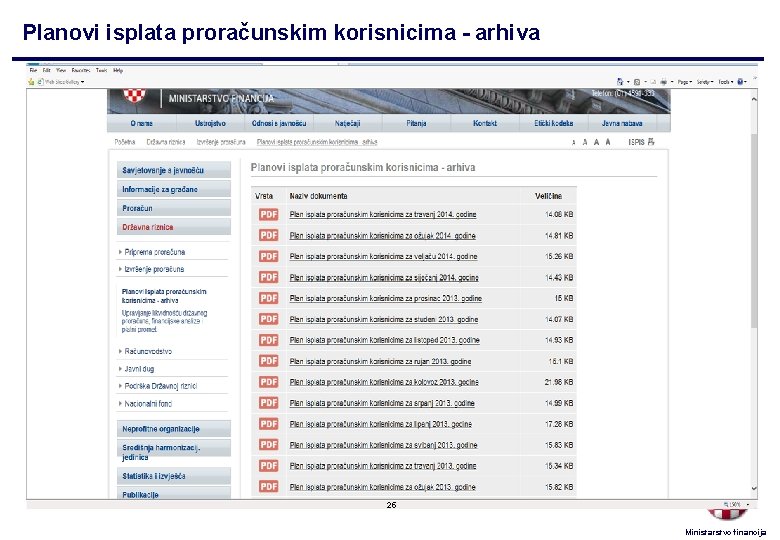Viewport: 780px width, 540px height.
Task: Click the 'Naziv dokumenta' column header
Action: 318,196
